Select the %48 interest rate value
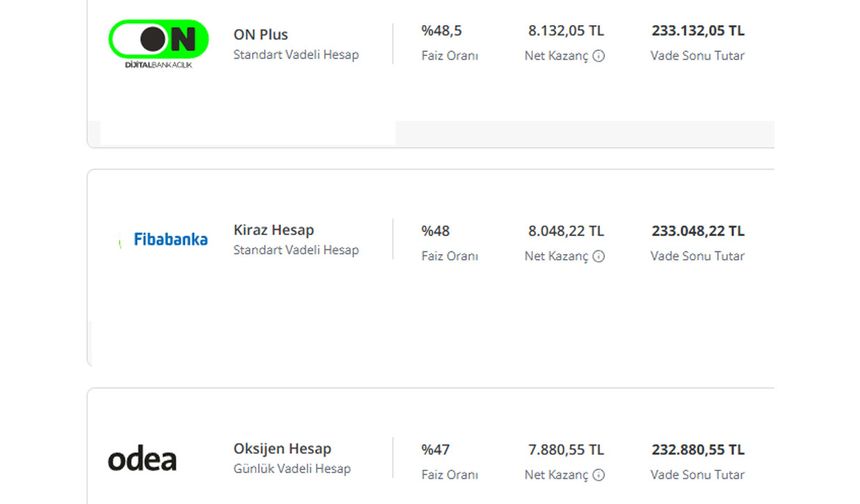This screenshot has width=860, height=504. 435,231
